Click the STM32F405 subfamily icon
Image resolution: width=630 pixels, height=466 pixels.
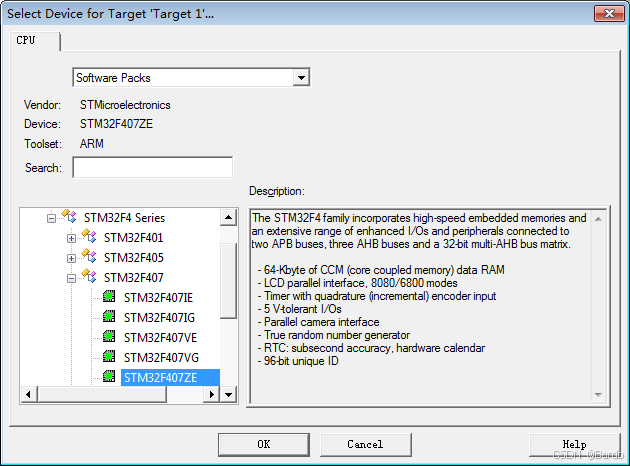coord(89,256)
